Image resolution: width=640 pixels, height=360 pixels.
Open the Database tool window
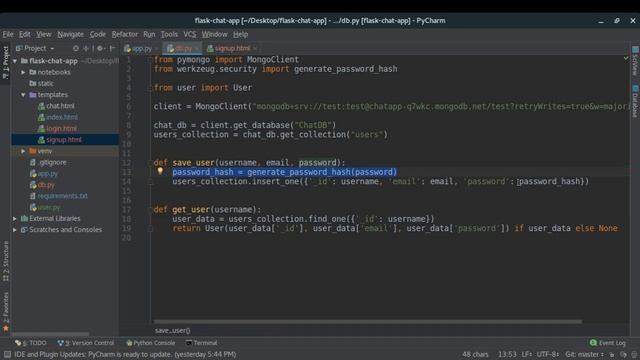point(635,101)
